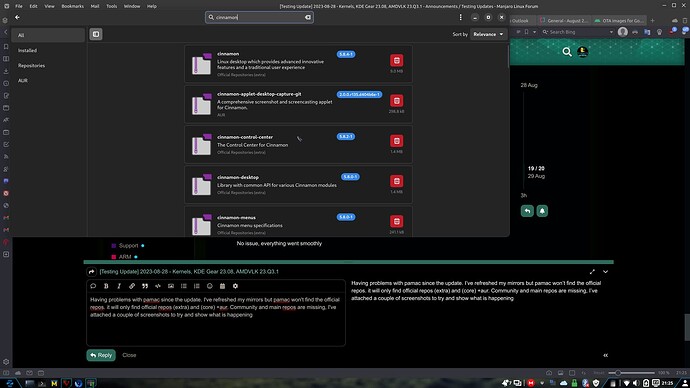Toggle the sidebar view button in Pamac
Viewport: 690px width, 388px height.
[95, 34]
